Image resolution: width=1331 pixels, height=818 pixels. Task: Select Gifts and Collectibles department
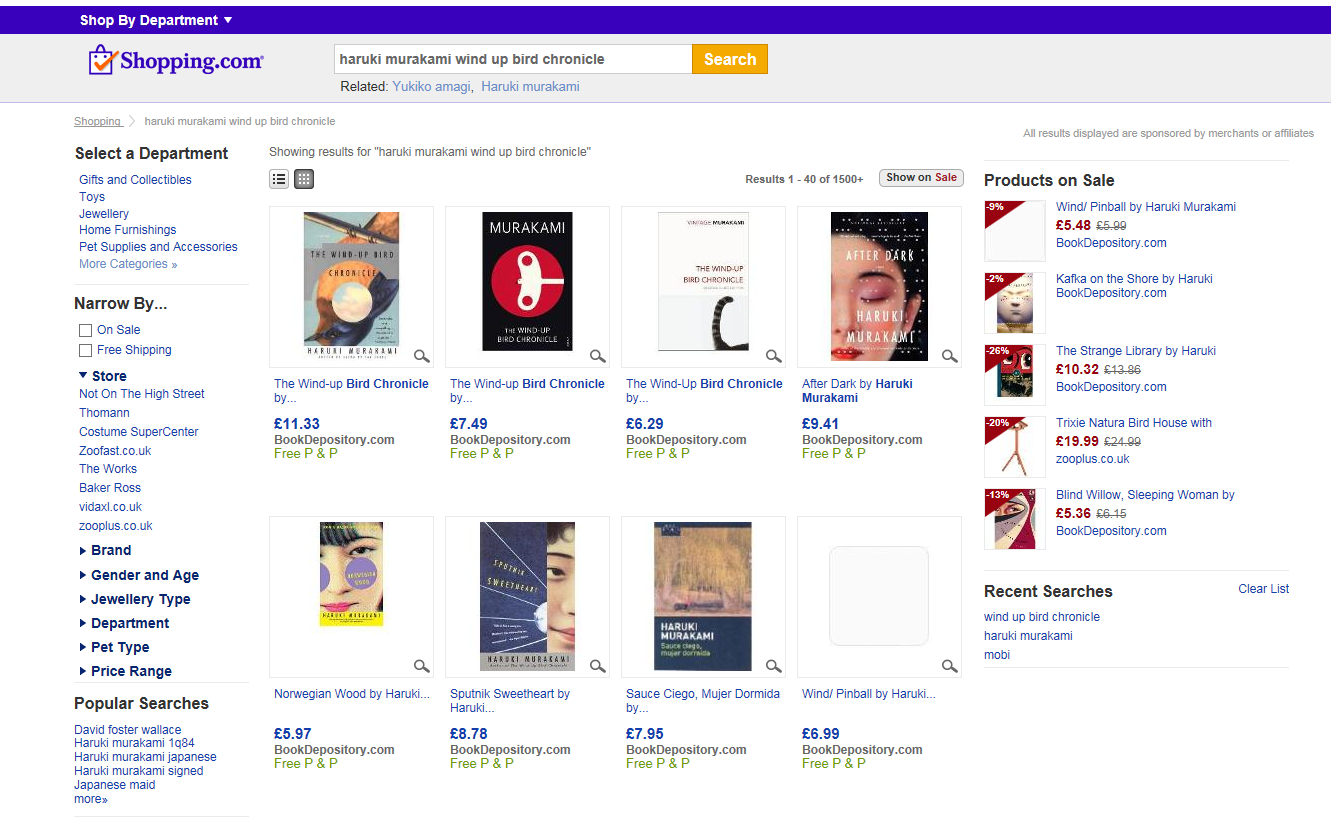tap(135, 180)
